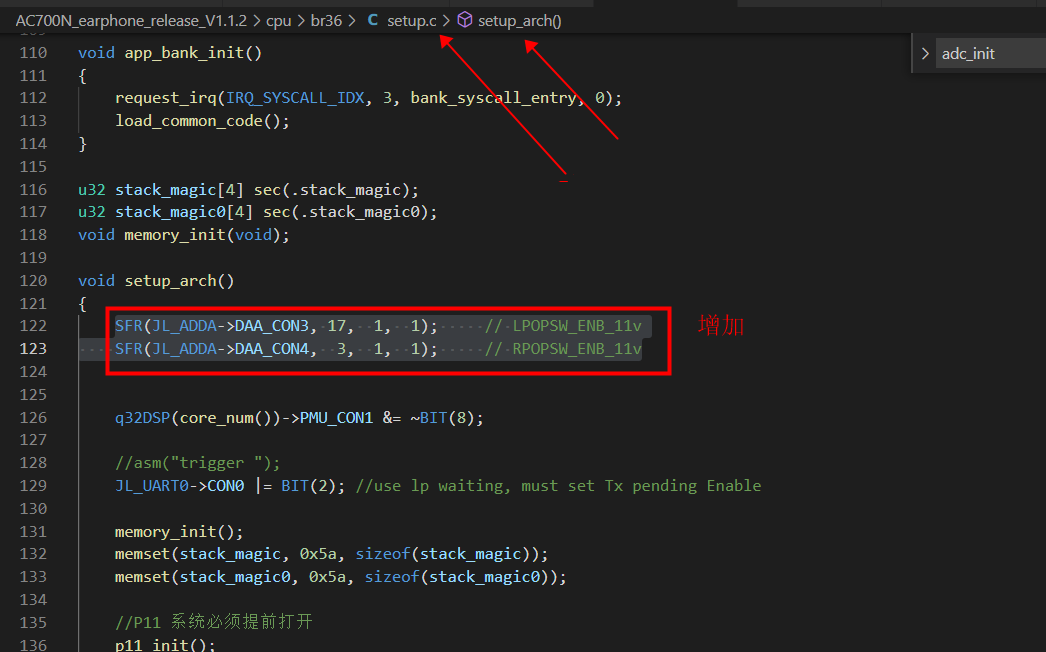Select the setup.c breadcrumb item
The height and width of the screenshot is (652, 1046).
tap(412, 21)
